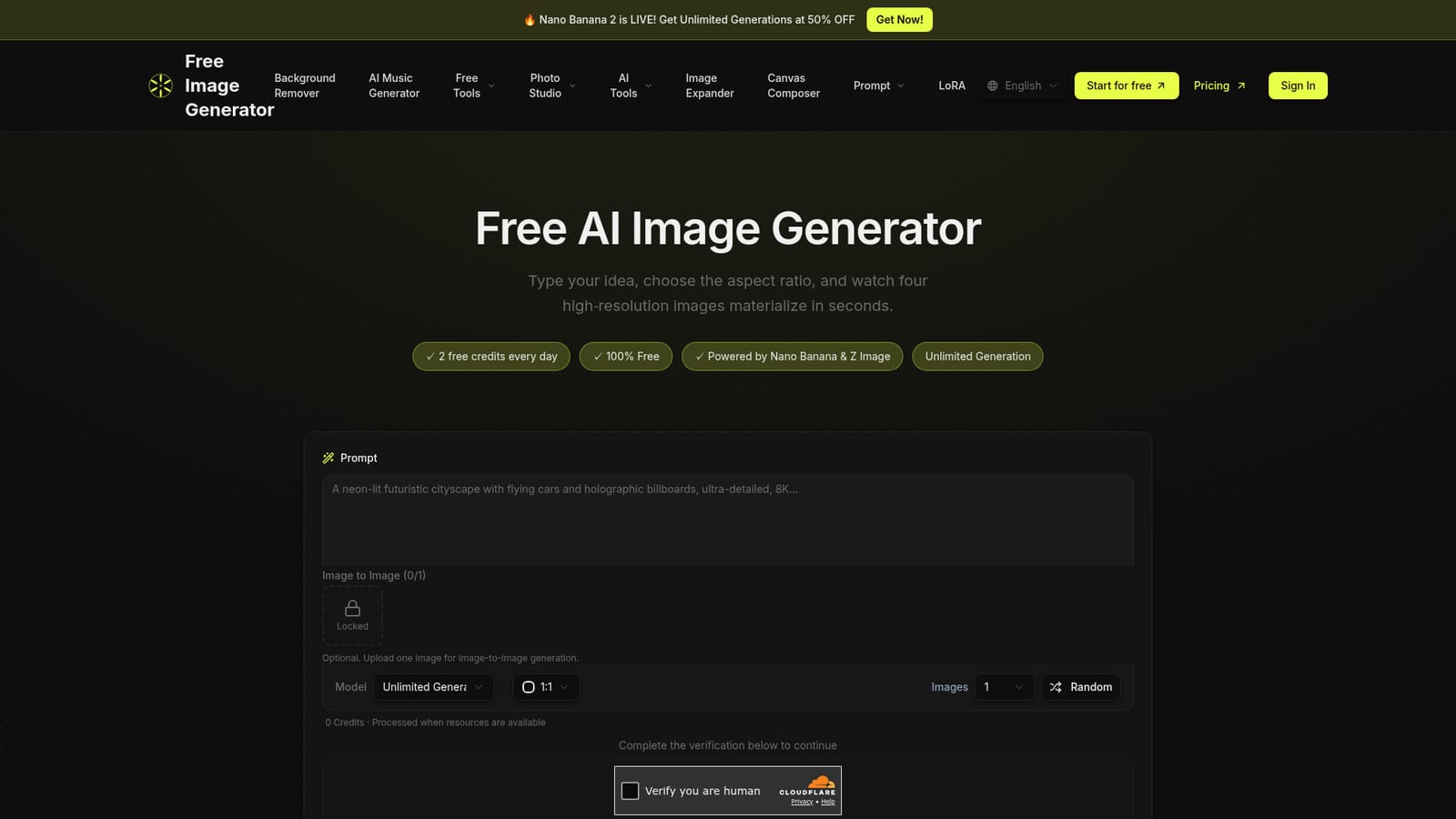Image resolution: width=1456 pixels, height=819 pixels.
Task: Open the Model dropdown showing Unlimited Genera
Action: [x=433, y=687]
